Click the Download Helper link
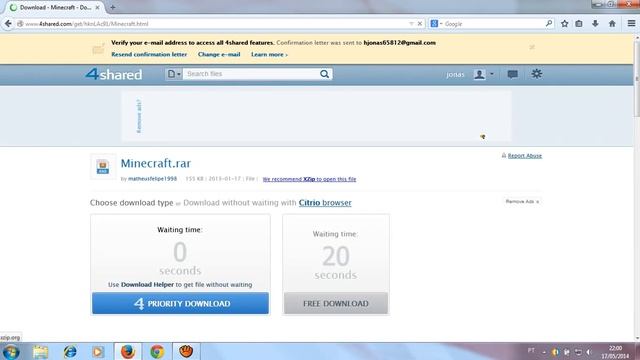This screenshot has height=360, width=640. (147, 284)
